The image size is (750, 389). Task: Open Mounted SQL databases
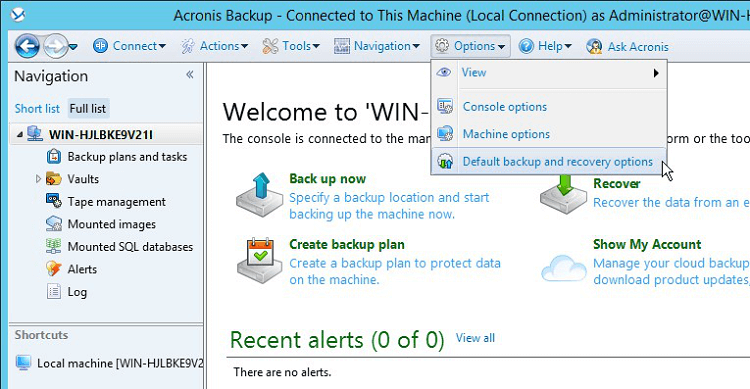point(130,247)
